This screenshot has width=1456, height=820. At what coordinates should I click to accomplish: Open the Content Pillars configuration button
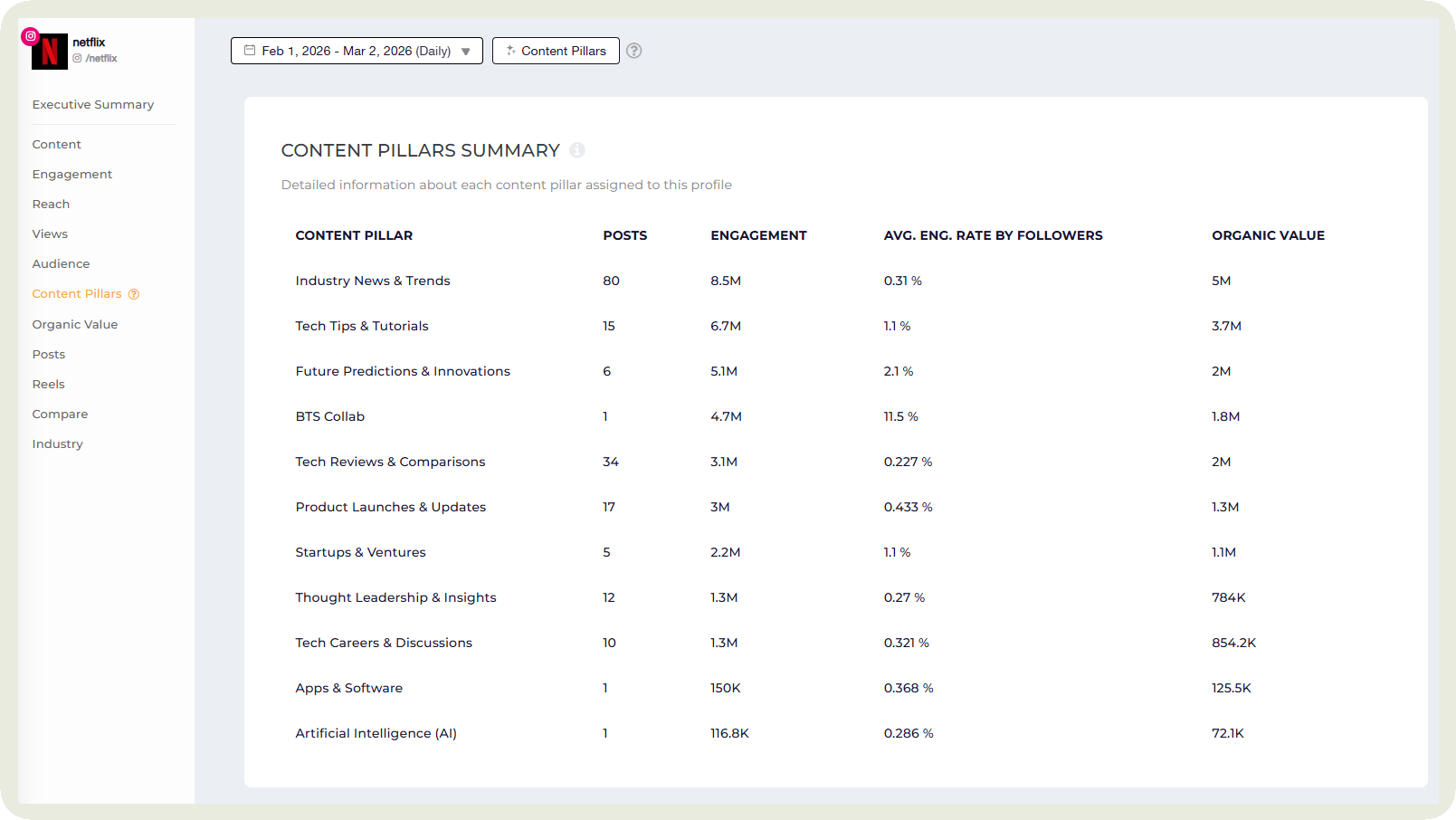click(x=556, y=51)
